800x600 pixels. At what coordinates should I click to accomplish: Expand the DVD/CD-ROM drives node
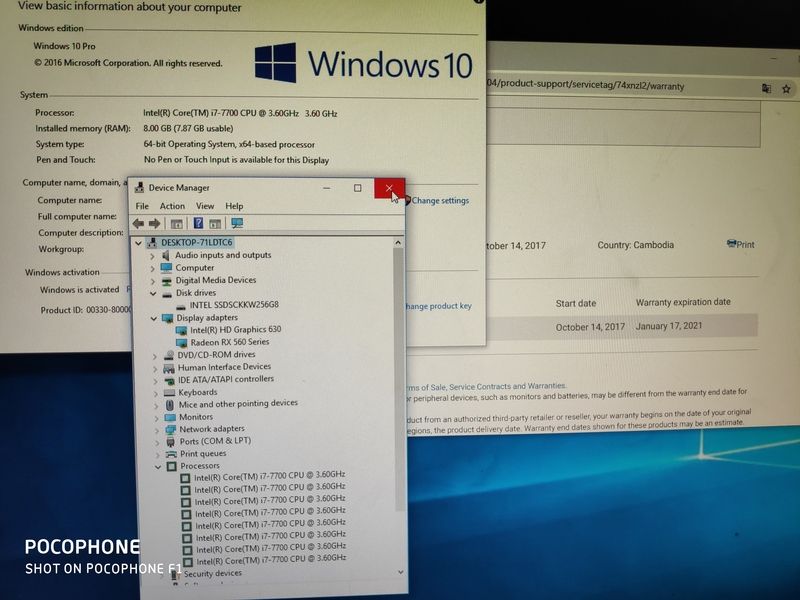tap(155, 356)
